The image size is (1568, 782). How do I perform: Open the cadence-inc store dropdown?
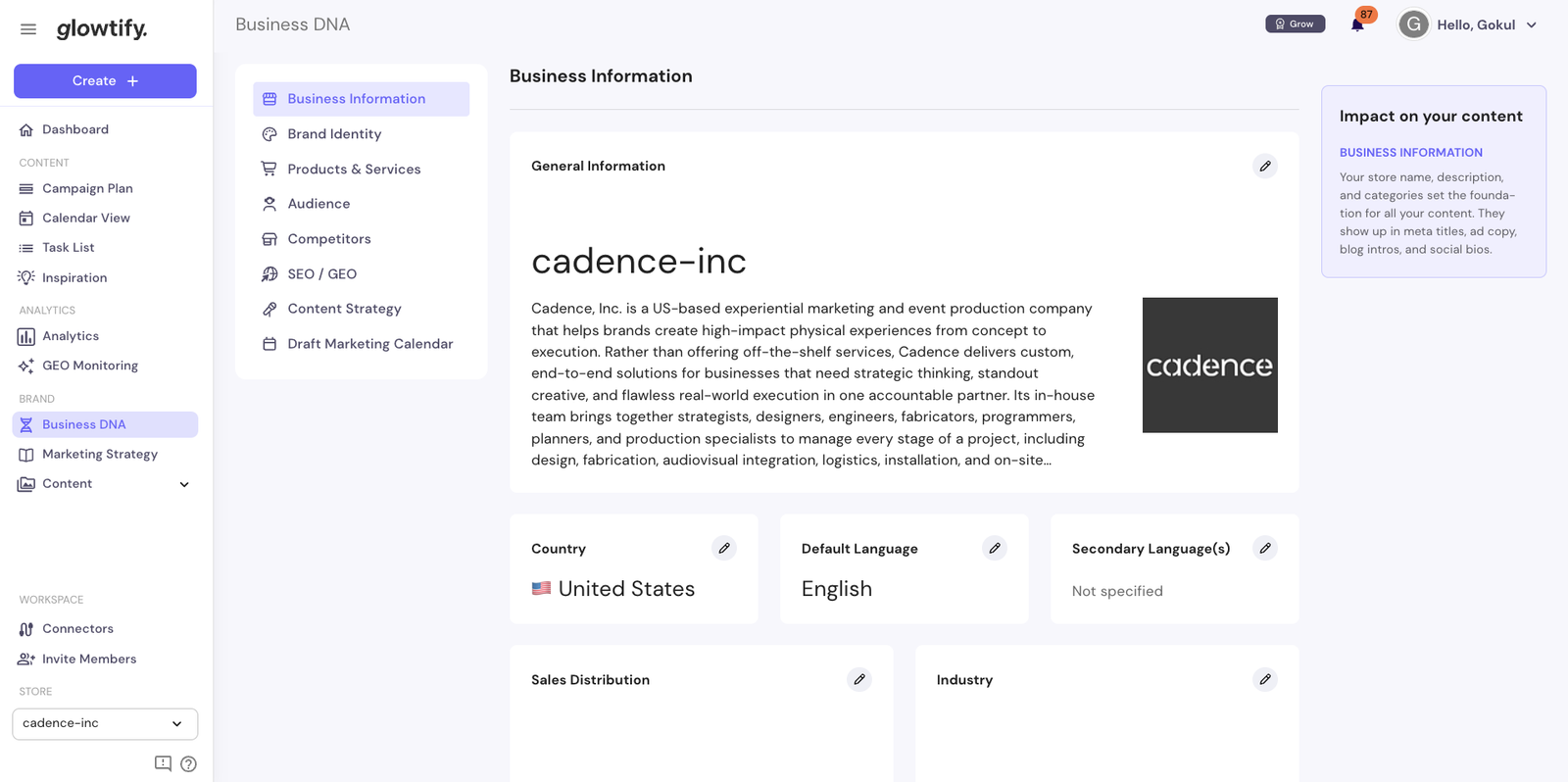tap(105, 724)
